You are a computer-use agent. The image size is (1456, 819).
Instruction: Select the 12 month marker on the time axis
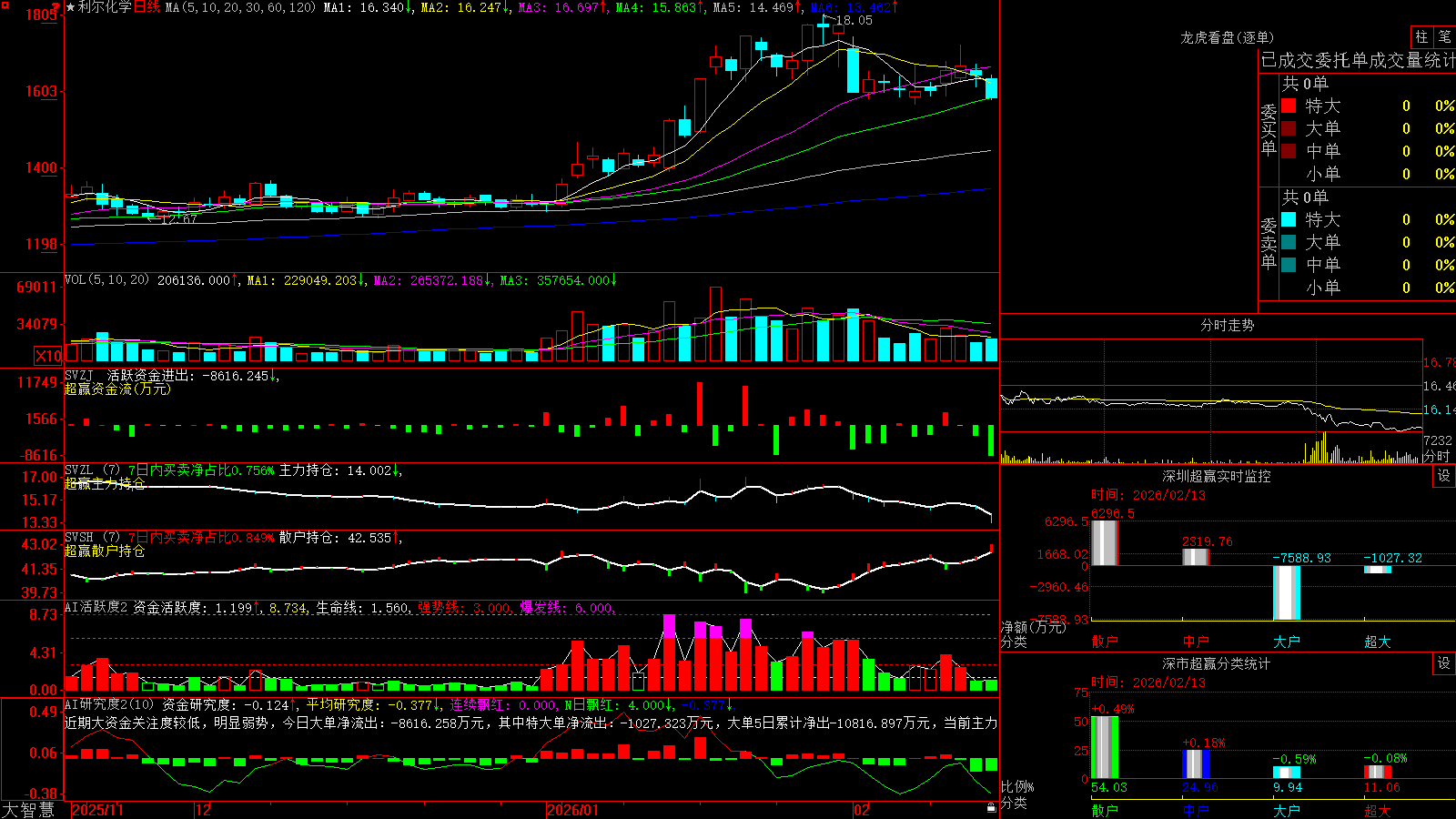tap(203, 810)
